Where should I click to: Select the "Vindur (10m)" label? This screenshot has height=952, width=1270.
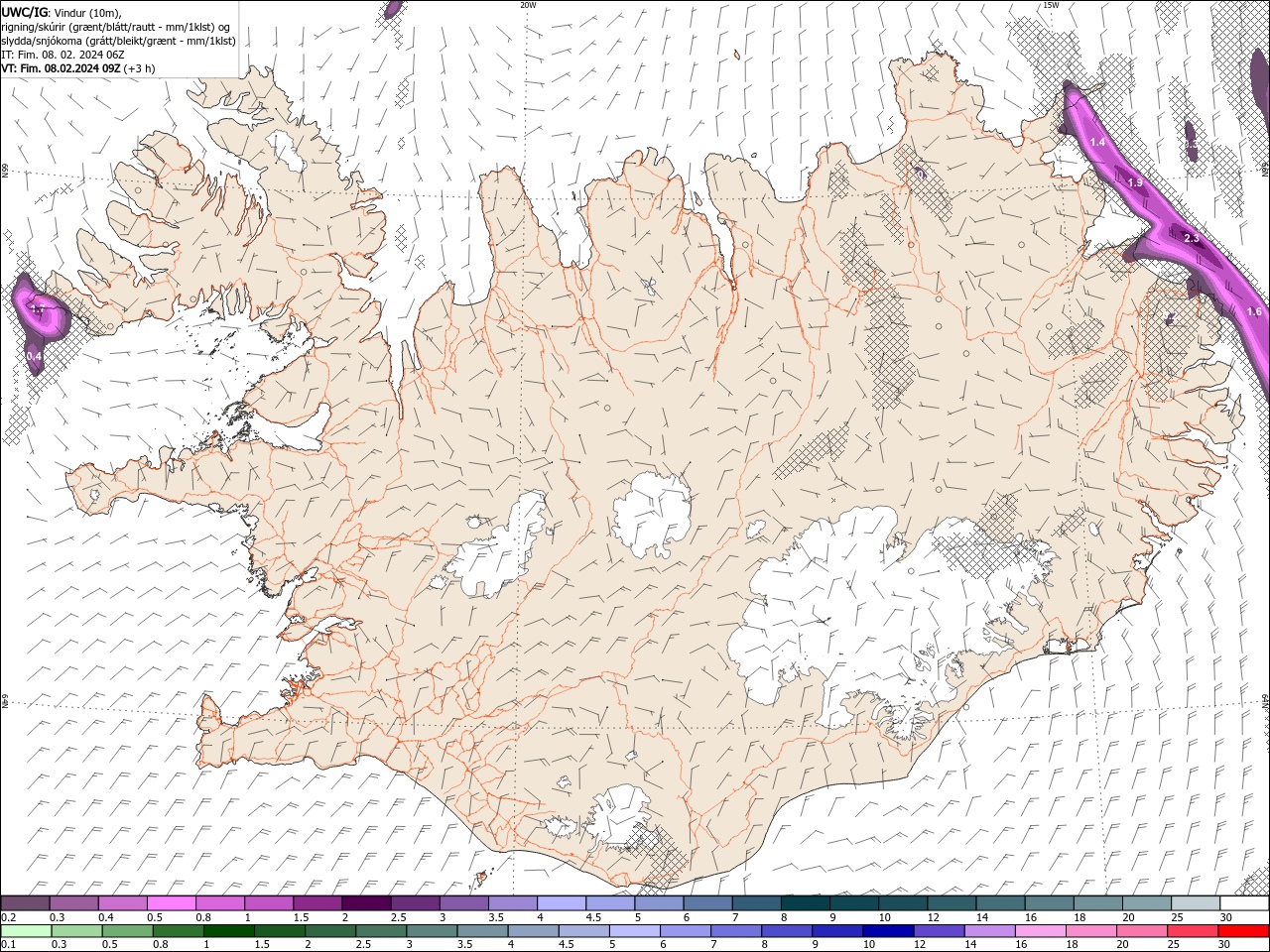(87, 12)
